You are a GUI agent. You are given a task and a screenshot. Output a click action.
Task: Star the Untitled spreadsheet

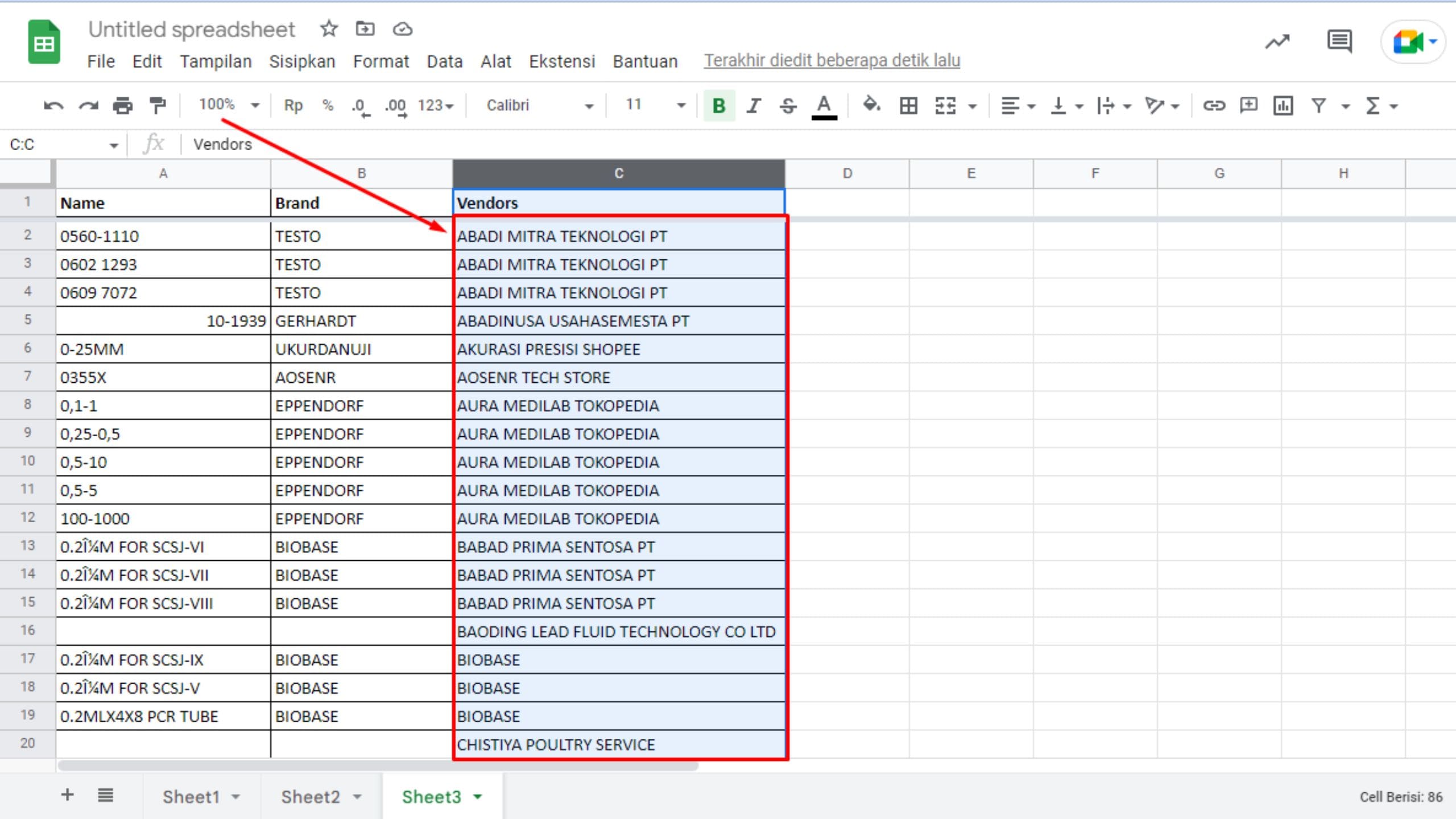point(329,28)
